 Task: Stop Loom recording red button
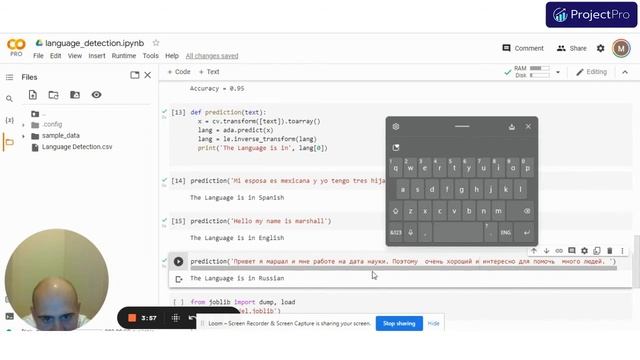point(132,318)
